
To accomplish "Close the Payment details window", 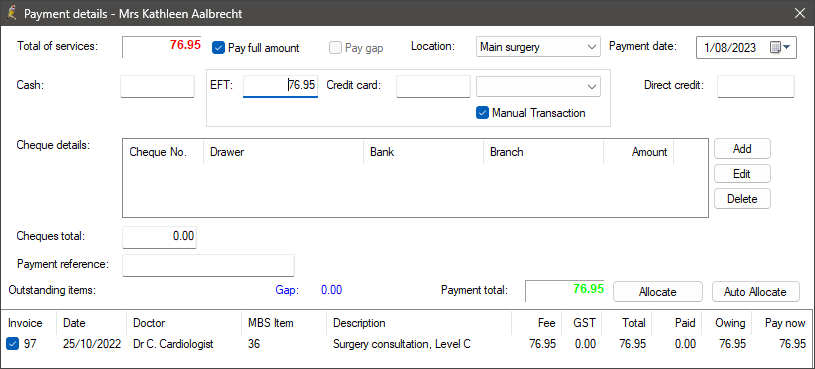I will click(800, 13).
